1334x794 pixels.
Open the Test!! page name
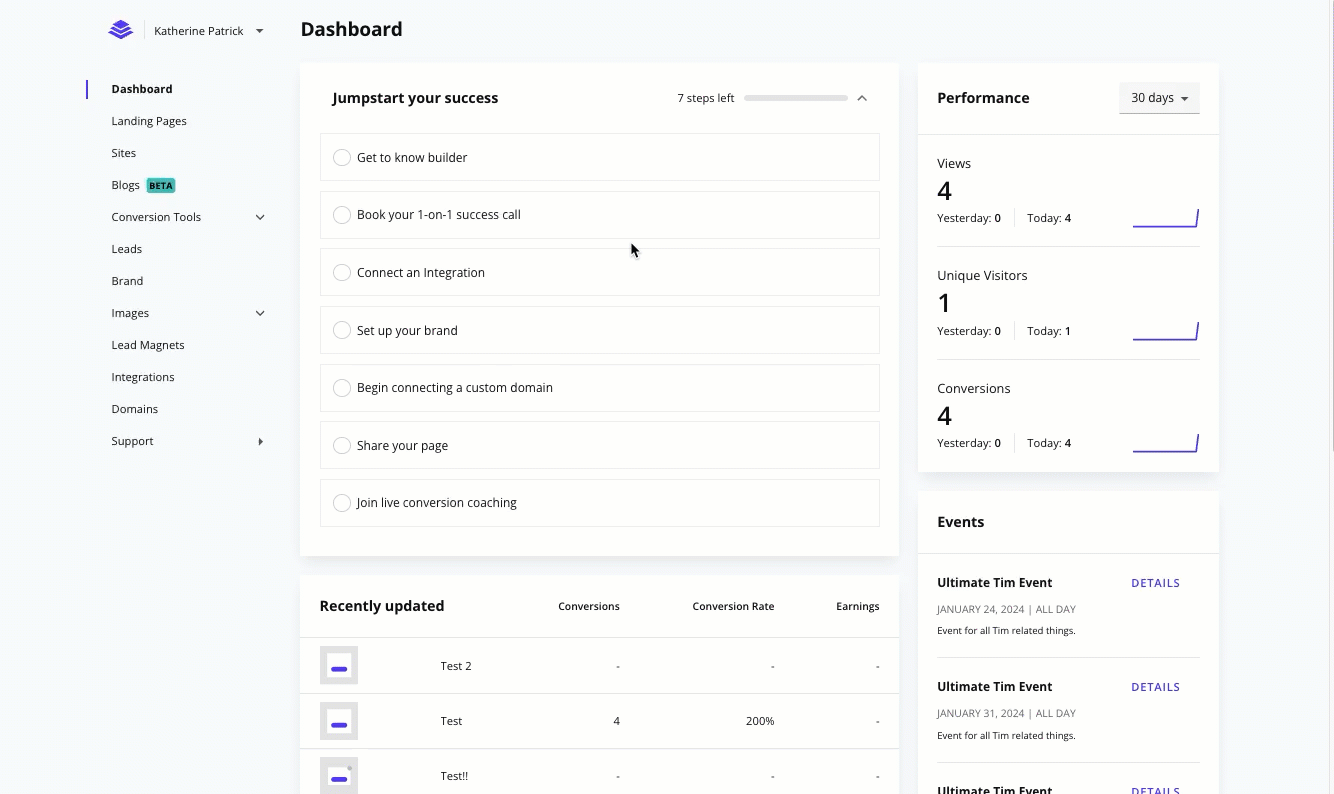454,776
